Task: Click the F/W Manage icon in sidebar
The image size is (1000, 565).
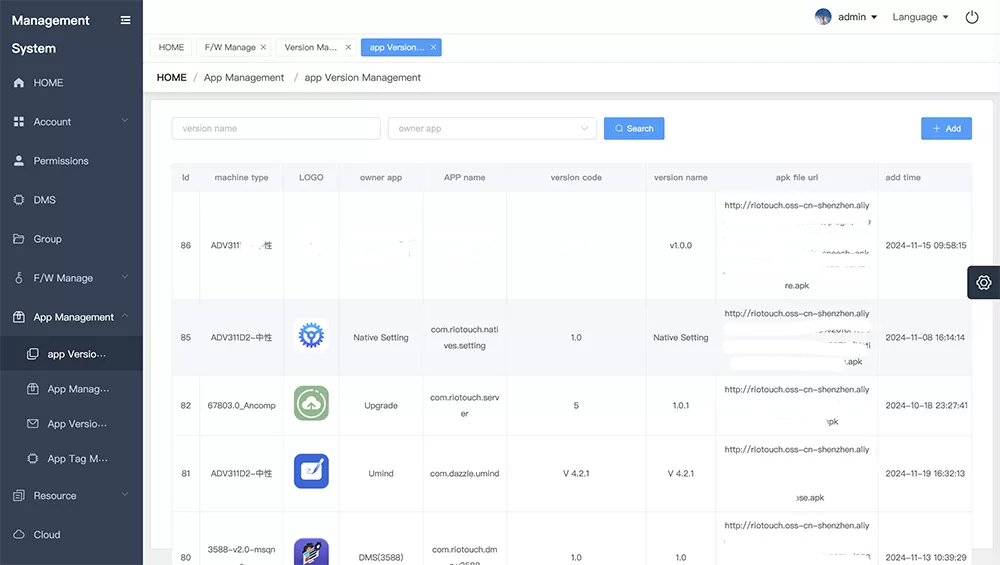Action: (18, 278)
